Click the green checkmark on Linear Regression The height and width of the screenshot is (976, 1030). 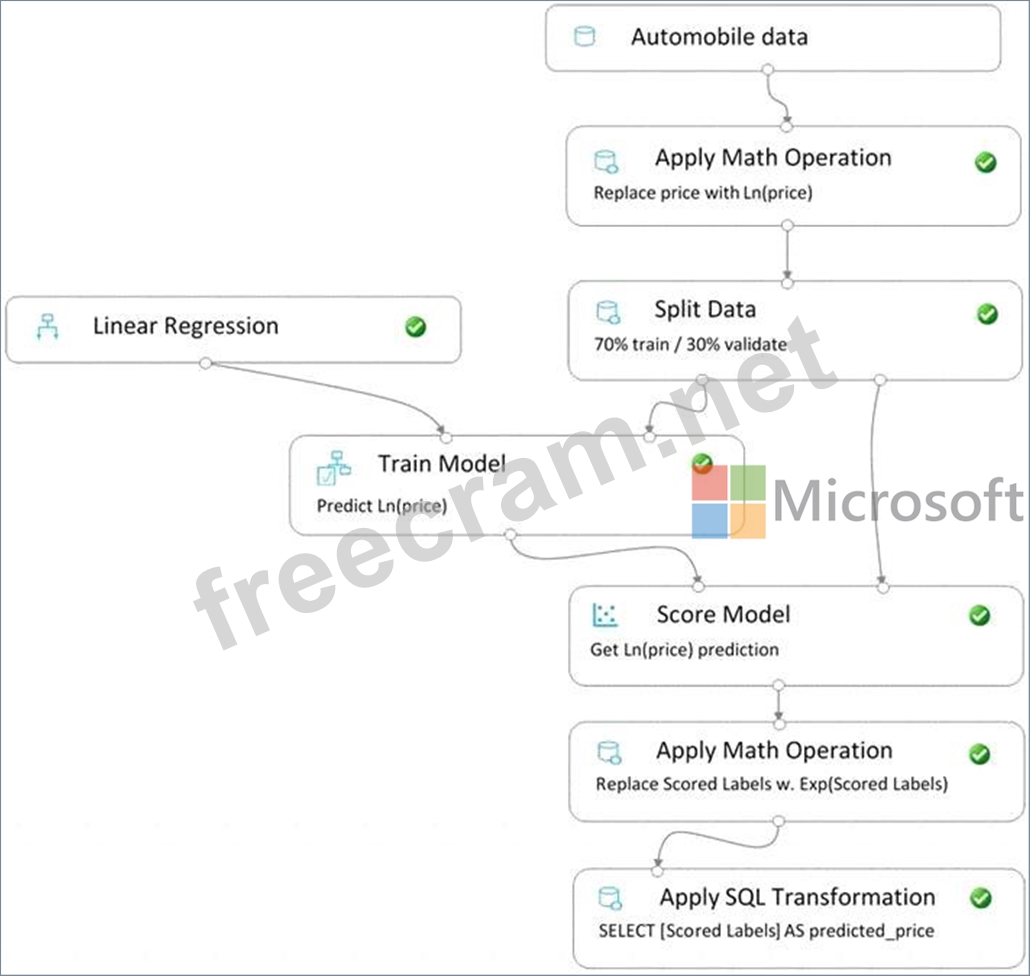click(x=416, y=326)
